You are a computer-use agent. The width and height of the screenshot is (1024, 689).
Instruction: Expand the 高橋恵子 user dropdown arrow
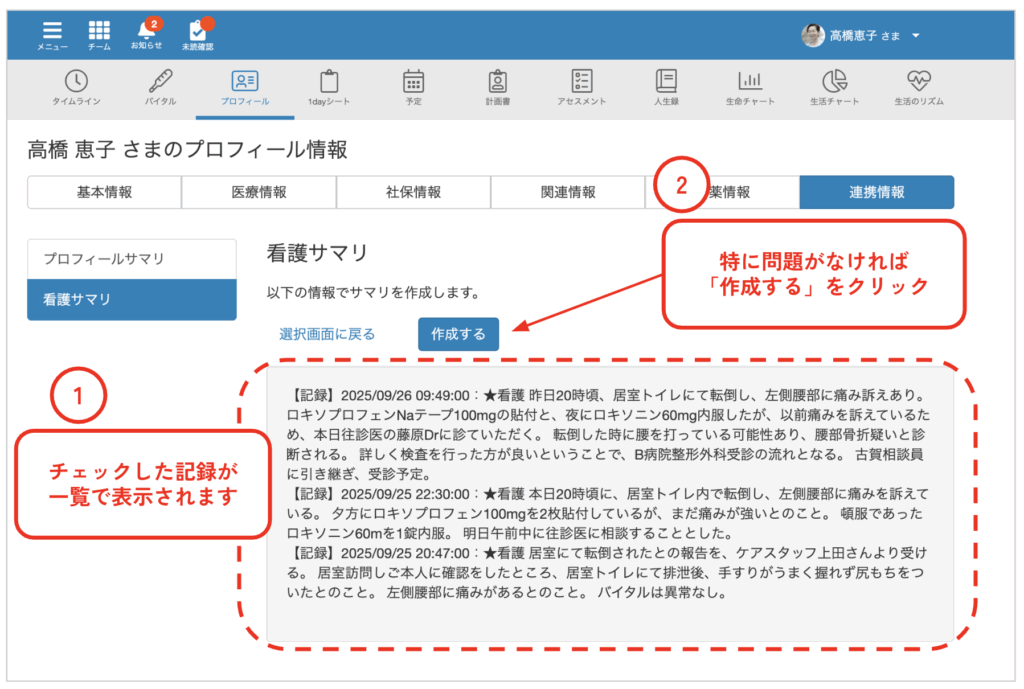(x=916, y=36)
